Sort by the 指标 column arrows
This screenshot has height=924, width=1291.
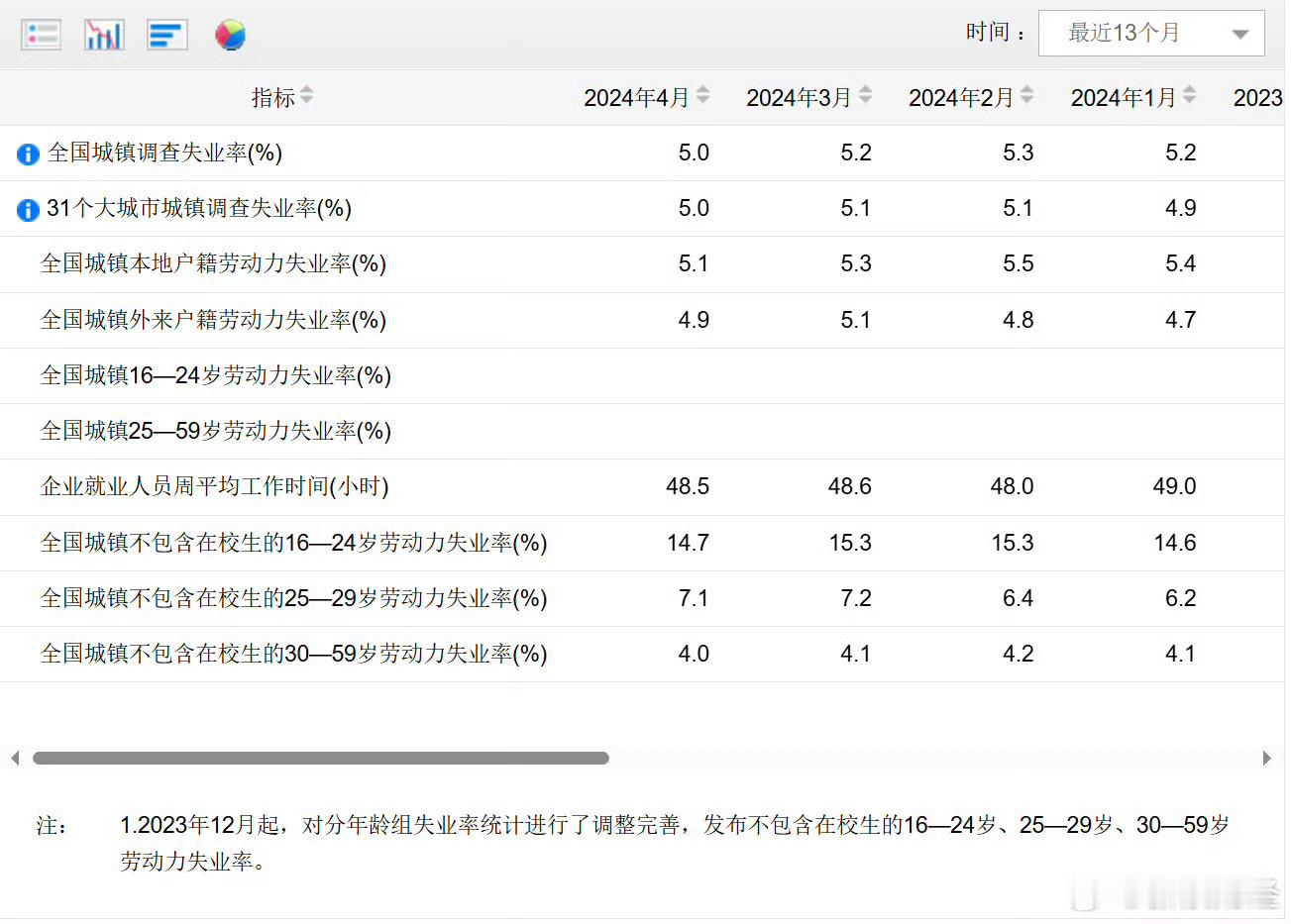[x=306, y=95]
